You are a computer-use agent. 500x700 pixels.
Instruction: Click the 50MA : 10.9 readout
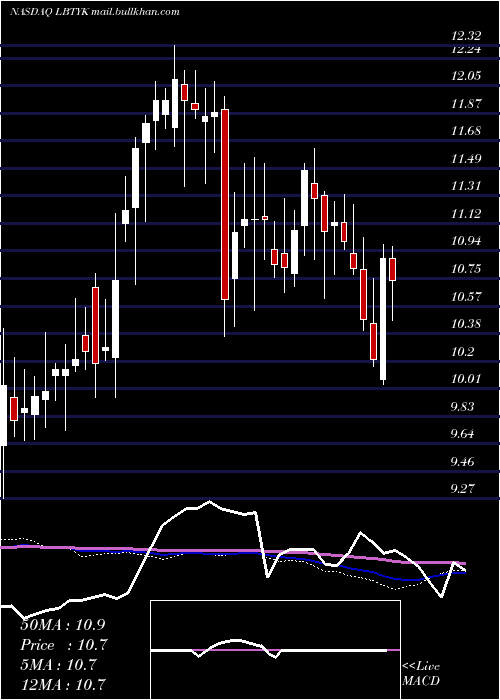click(x=63, y=625)
